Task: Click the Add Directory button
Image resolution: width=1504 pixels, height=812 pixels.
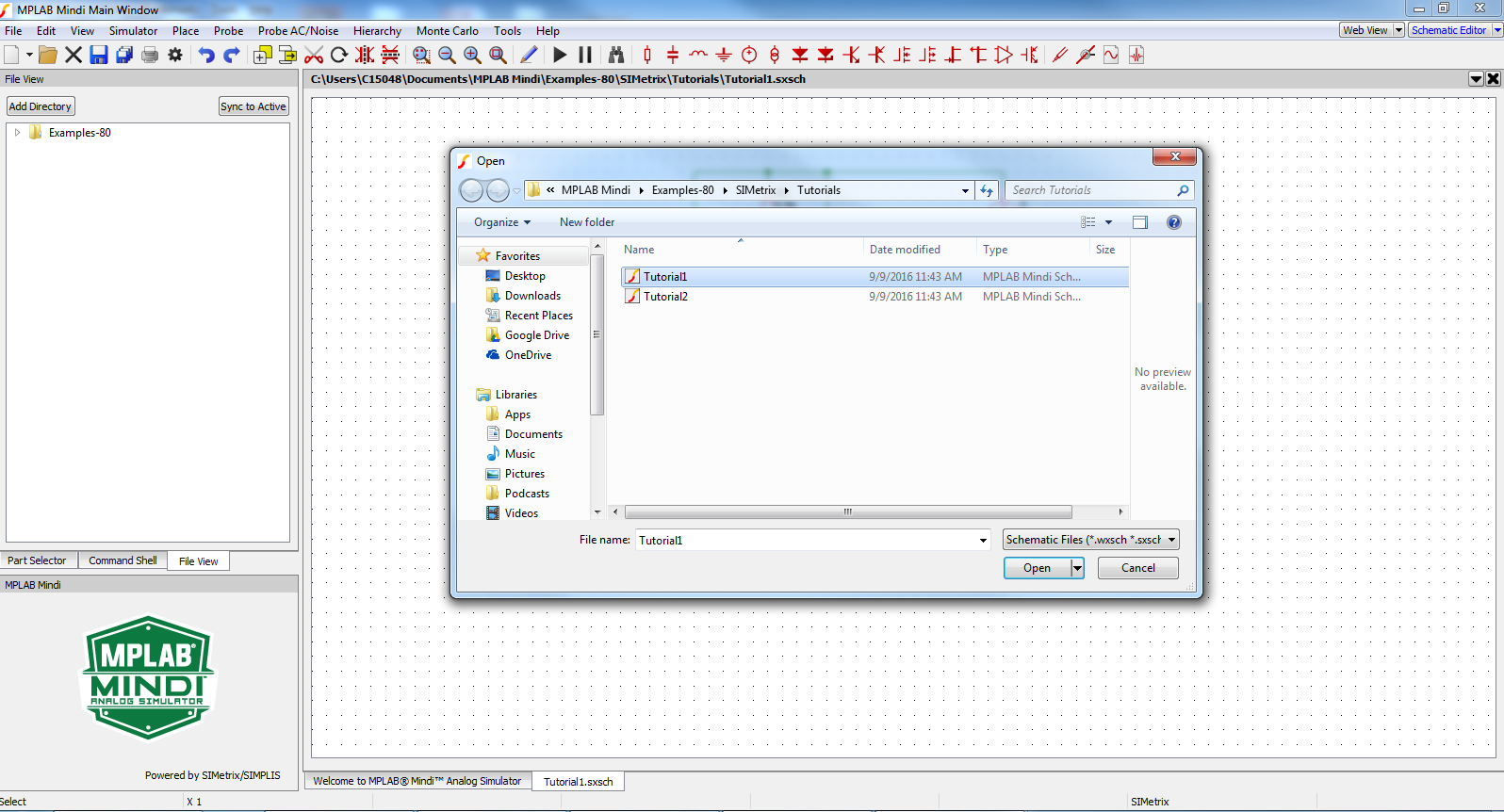Action: pos(41,106)
